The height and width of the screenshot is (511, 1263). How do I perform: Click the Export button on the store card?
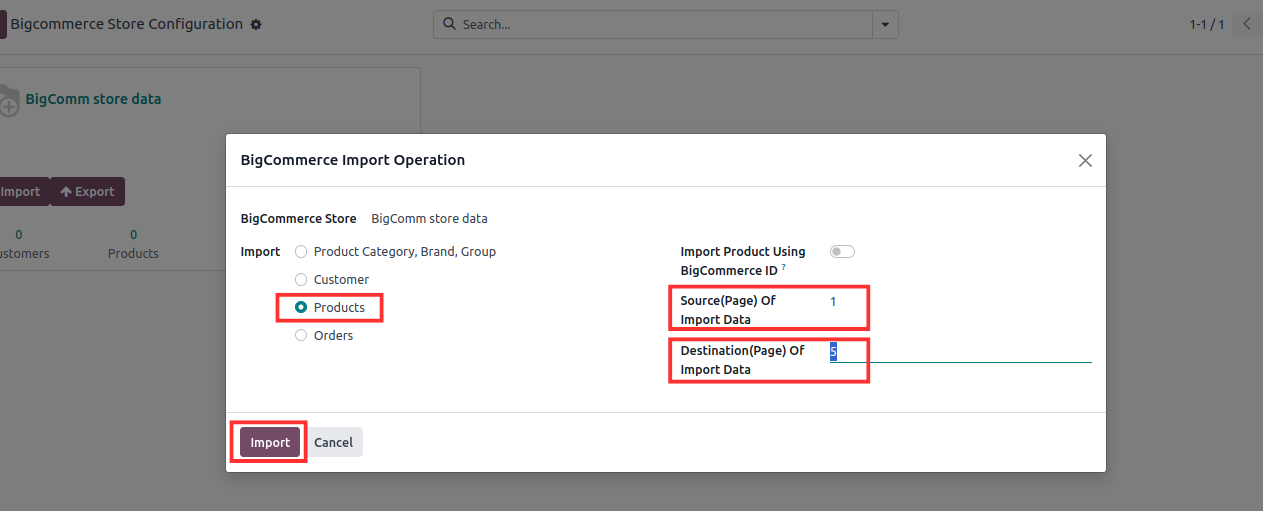point(88,192)
